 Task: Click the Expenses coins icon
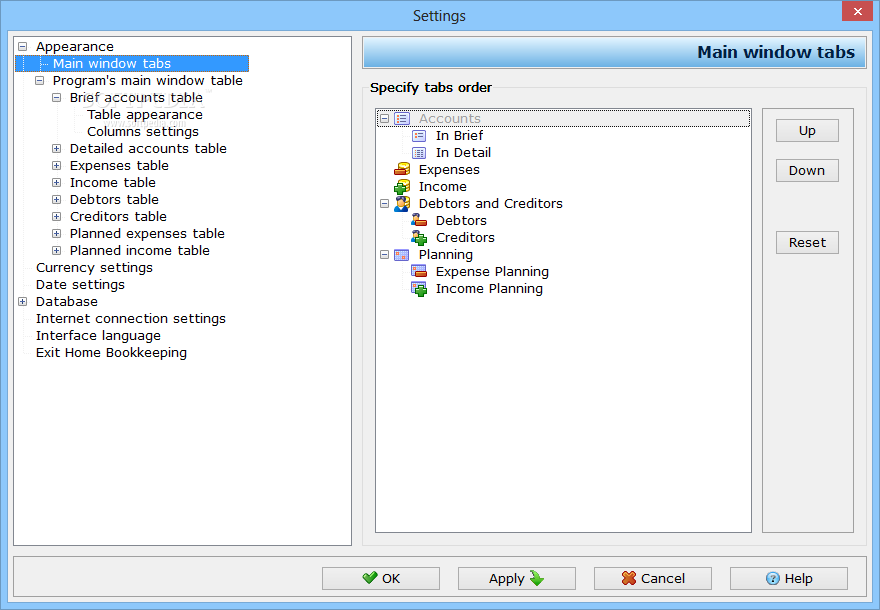point(402,169)
